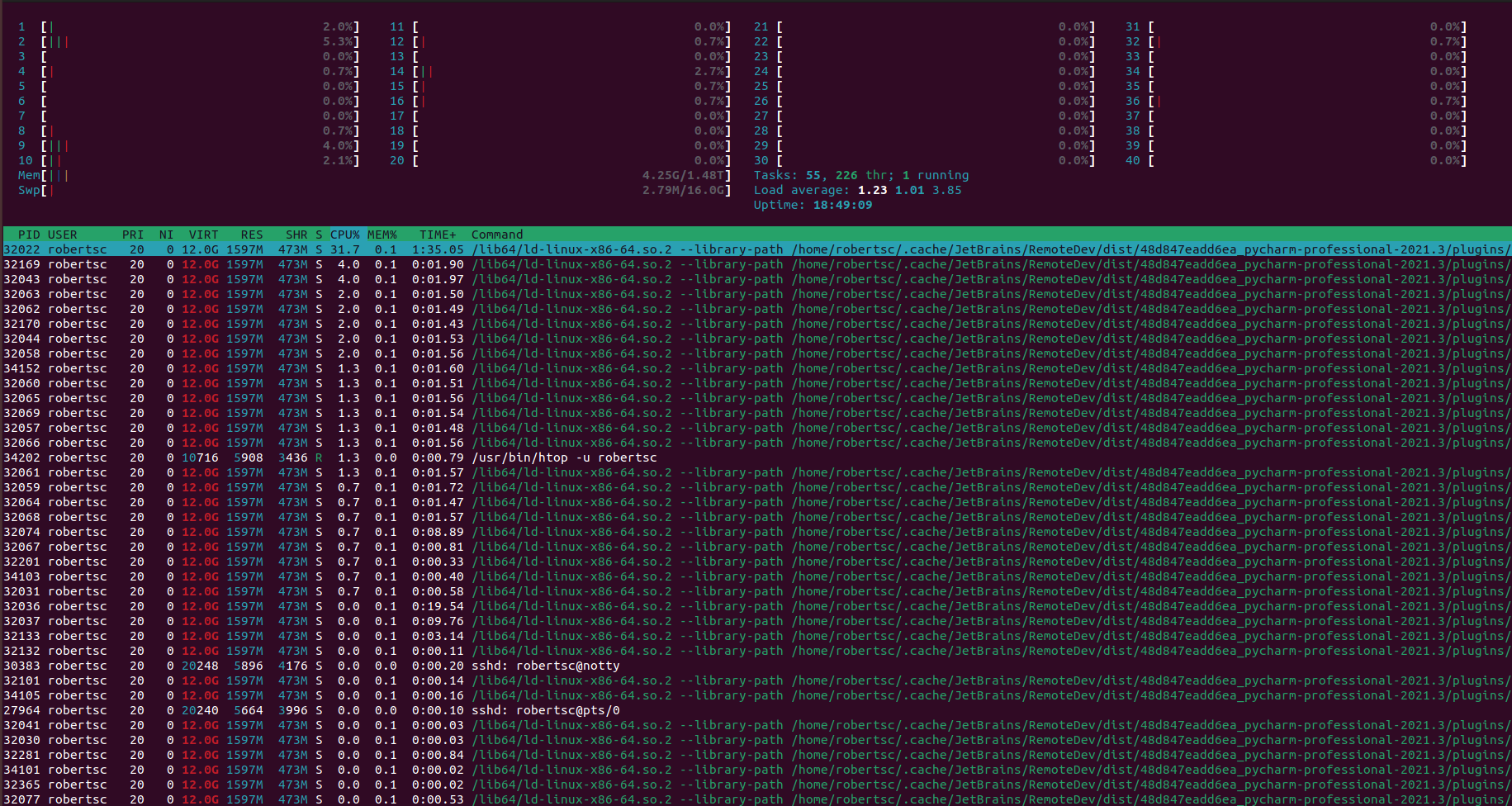The width and height of the screenshot is (1512, 806).
Task: Select the /usr/bin/htop -u robertsc process
Action: (x=757, y=458)
